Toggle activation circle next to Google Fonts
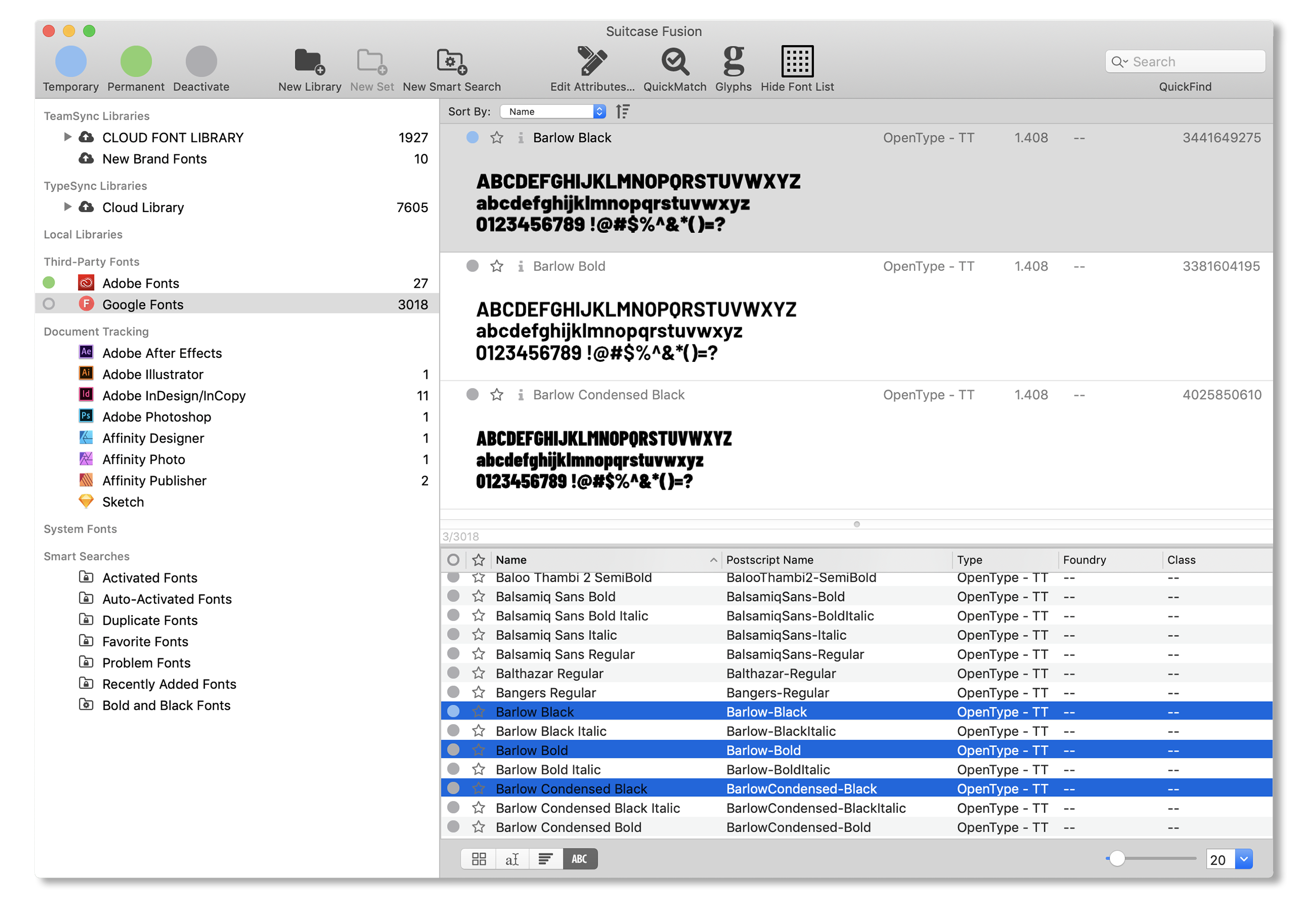 [49, 304]
